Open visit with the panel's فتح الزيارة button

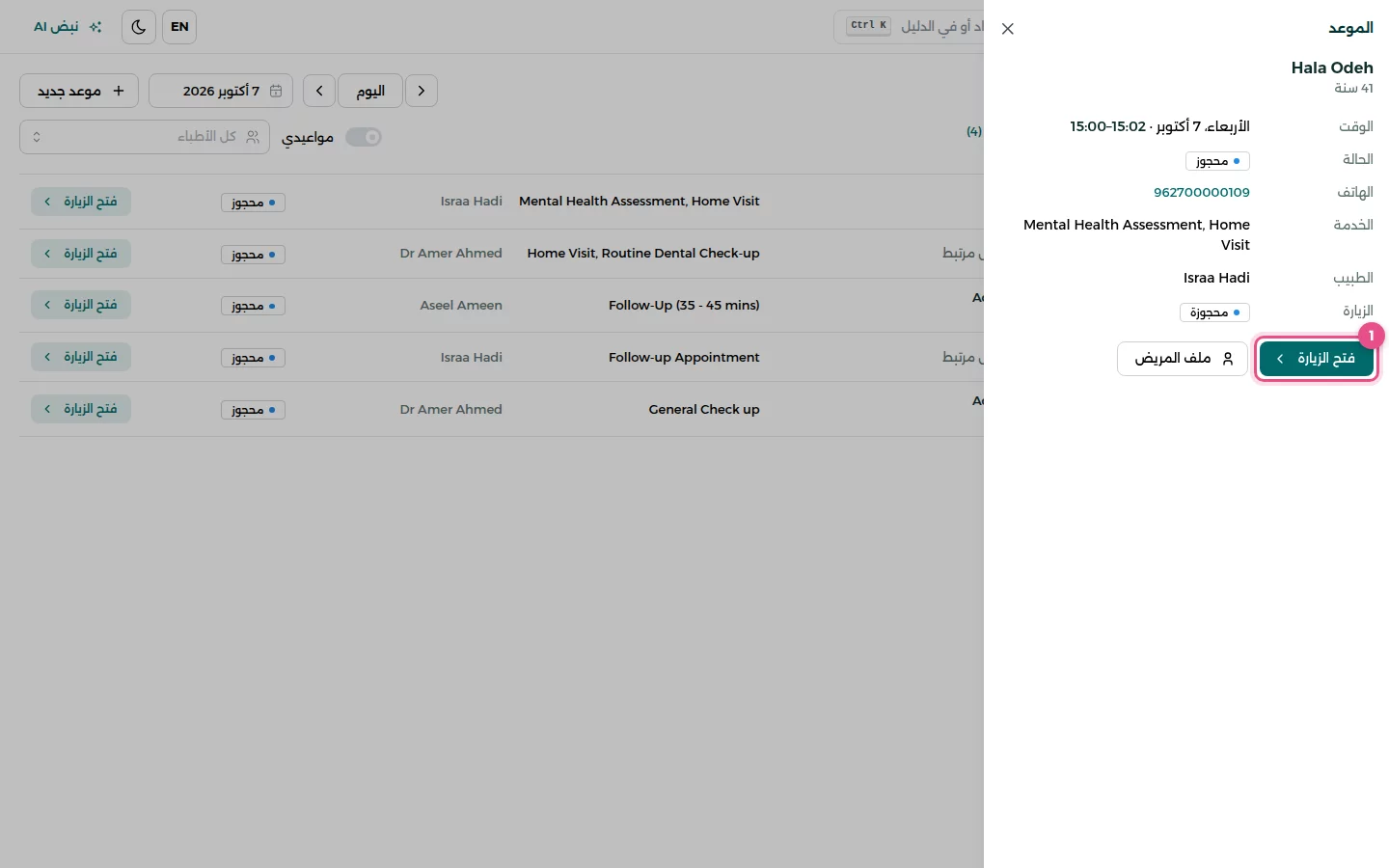tap(1317, 359)
